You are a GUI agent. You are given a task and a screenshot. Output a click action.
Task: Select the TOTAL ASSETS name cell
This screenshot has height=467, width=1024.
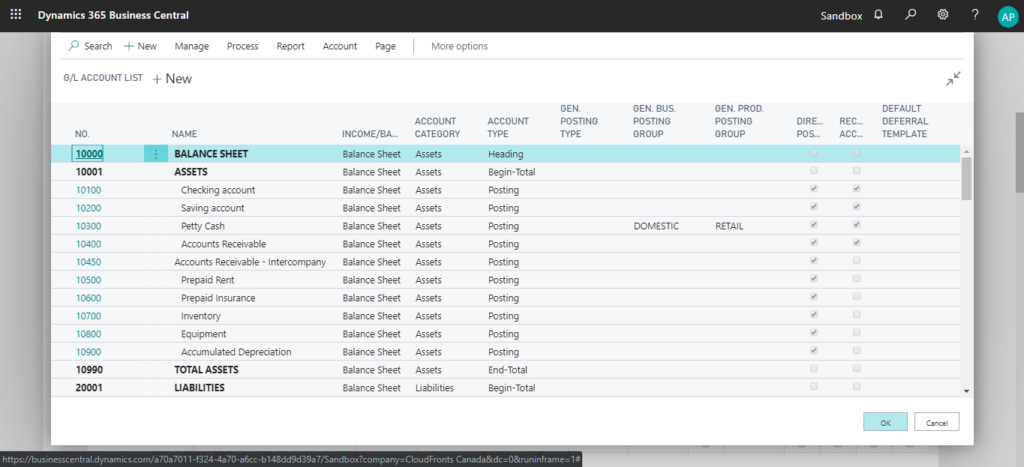pos(206,370)
